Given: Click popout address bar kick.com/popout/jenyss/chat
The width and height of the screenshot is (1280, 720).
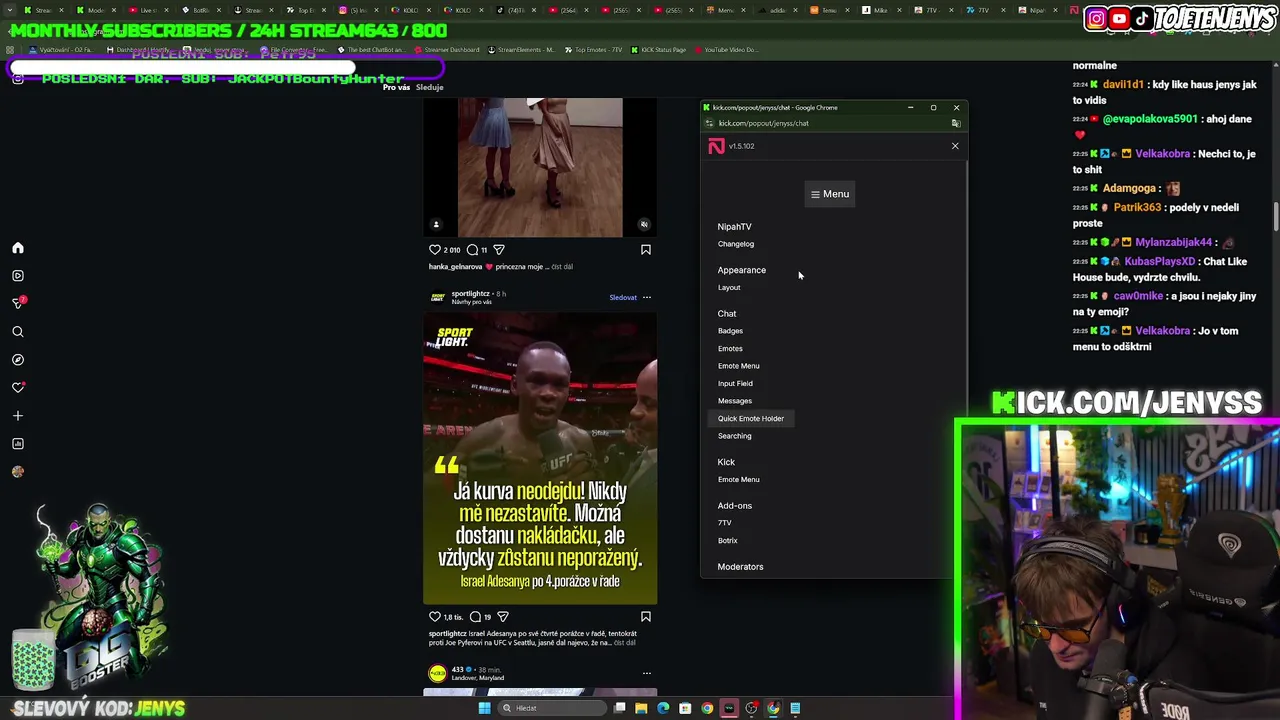Looking at the screenshot, I should point(764,123).
